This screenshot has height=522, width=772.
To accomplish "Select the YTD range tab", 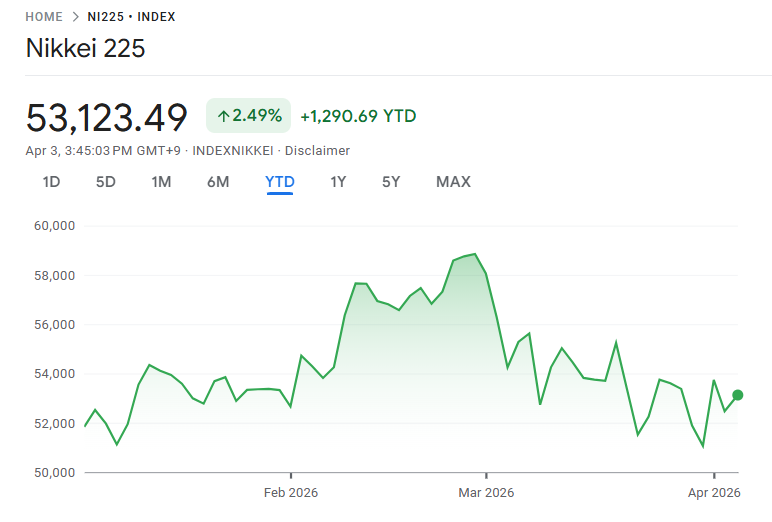I will [x=280, y=182].
